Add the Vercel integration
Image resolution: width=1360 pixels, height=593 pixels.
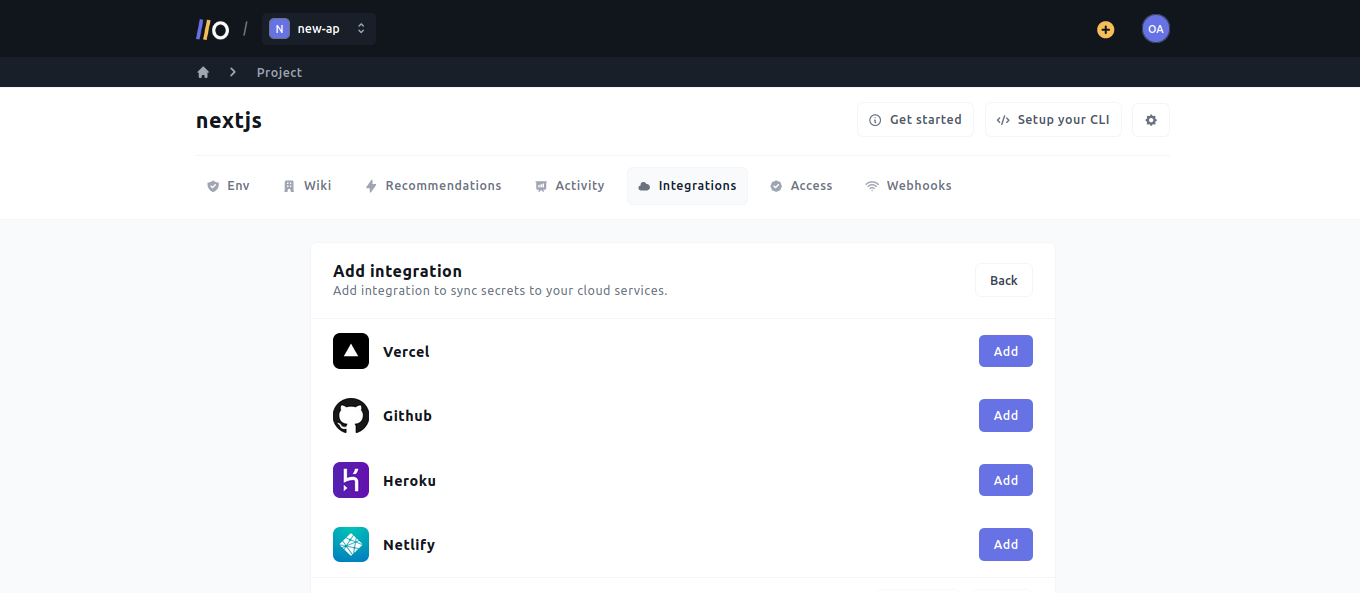[1005, 351]
